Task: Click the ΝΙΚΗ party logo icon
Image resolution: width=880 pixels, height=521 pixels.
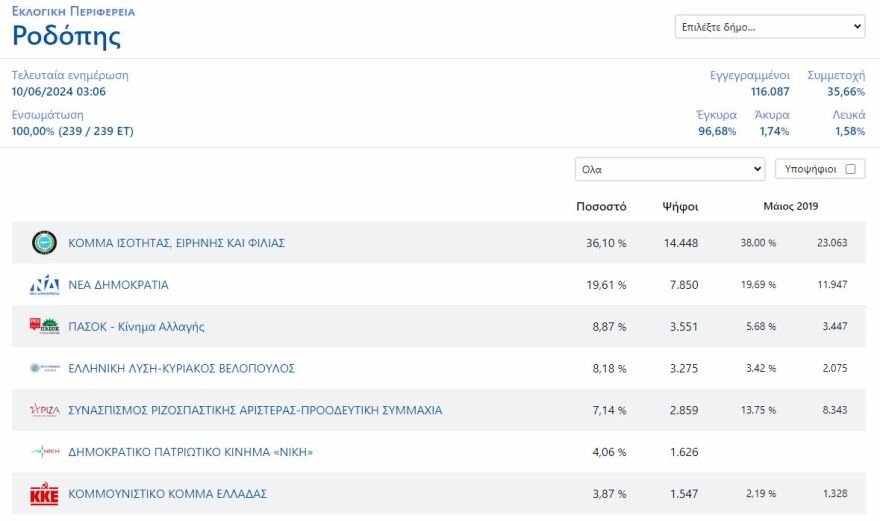Action: 44,452
